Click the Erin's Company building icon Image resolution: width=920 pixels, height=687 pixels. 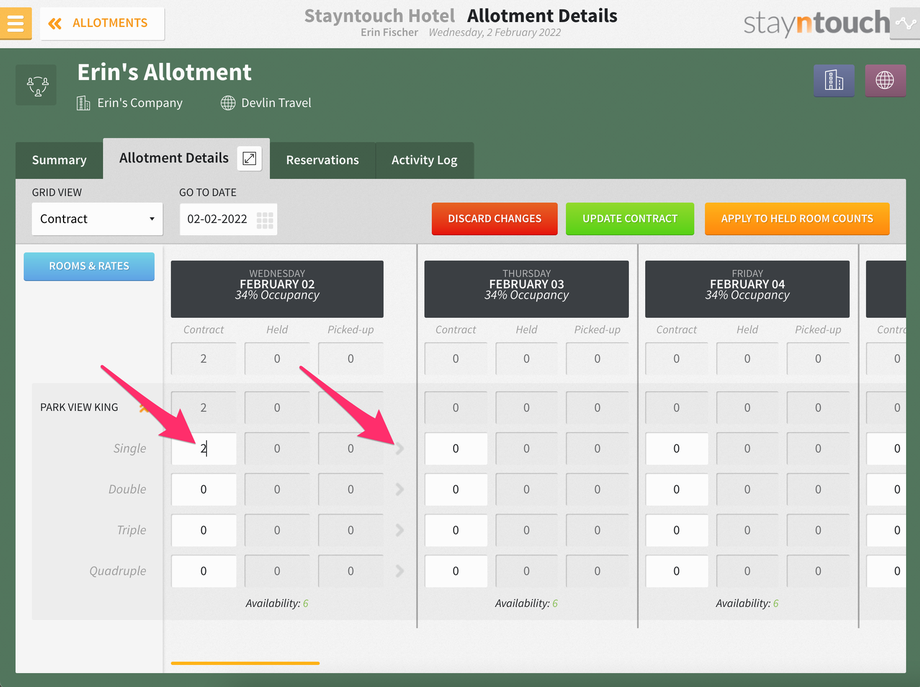click(83, 103)
